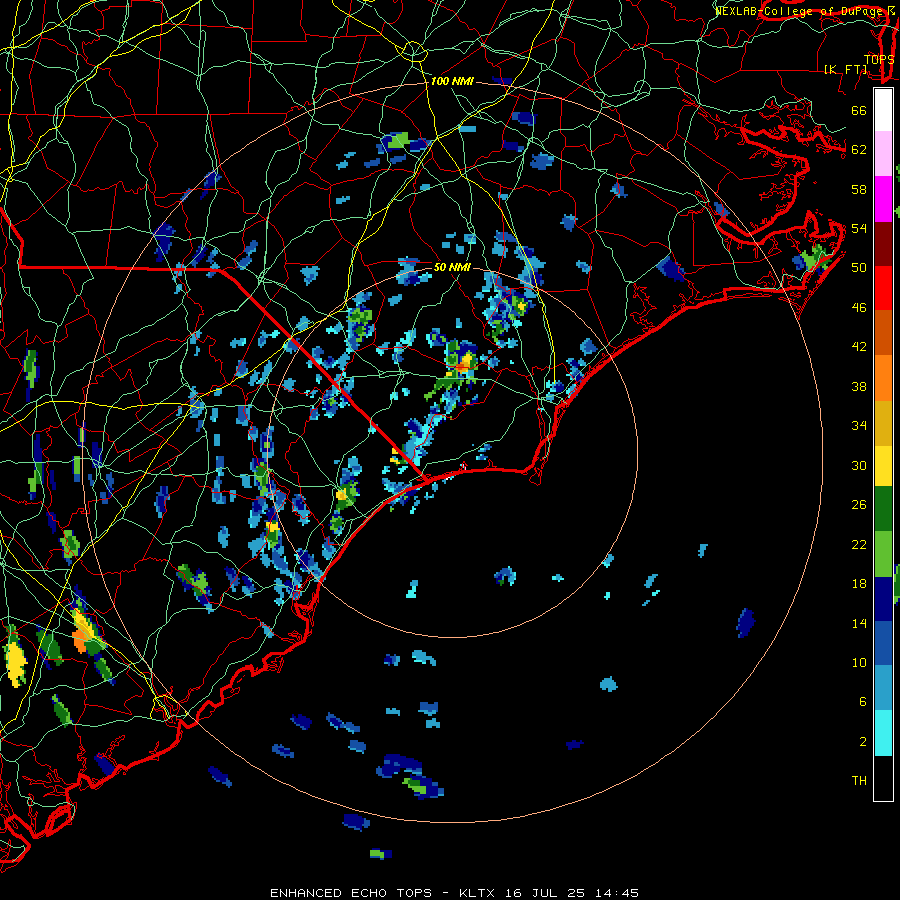Screen dimensions: 900x900
Task: Click the black TH legend swatch
Action: click(x=883, y=778)
